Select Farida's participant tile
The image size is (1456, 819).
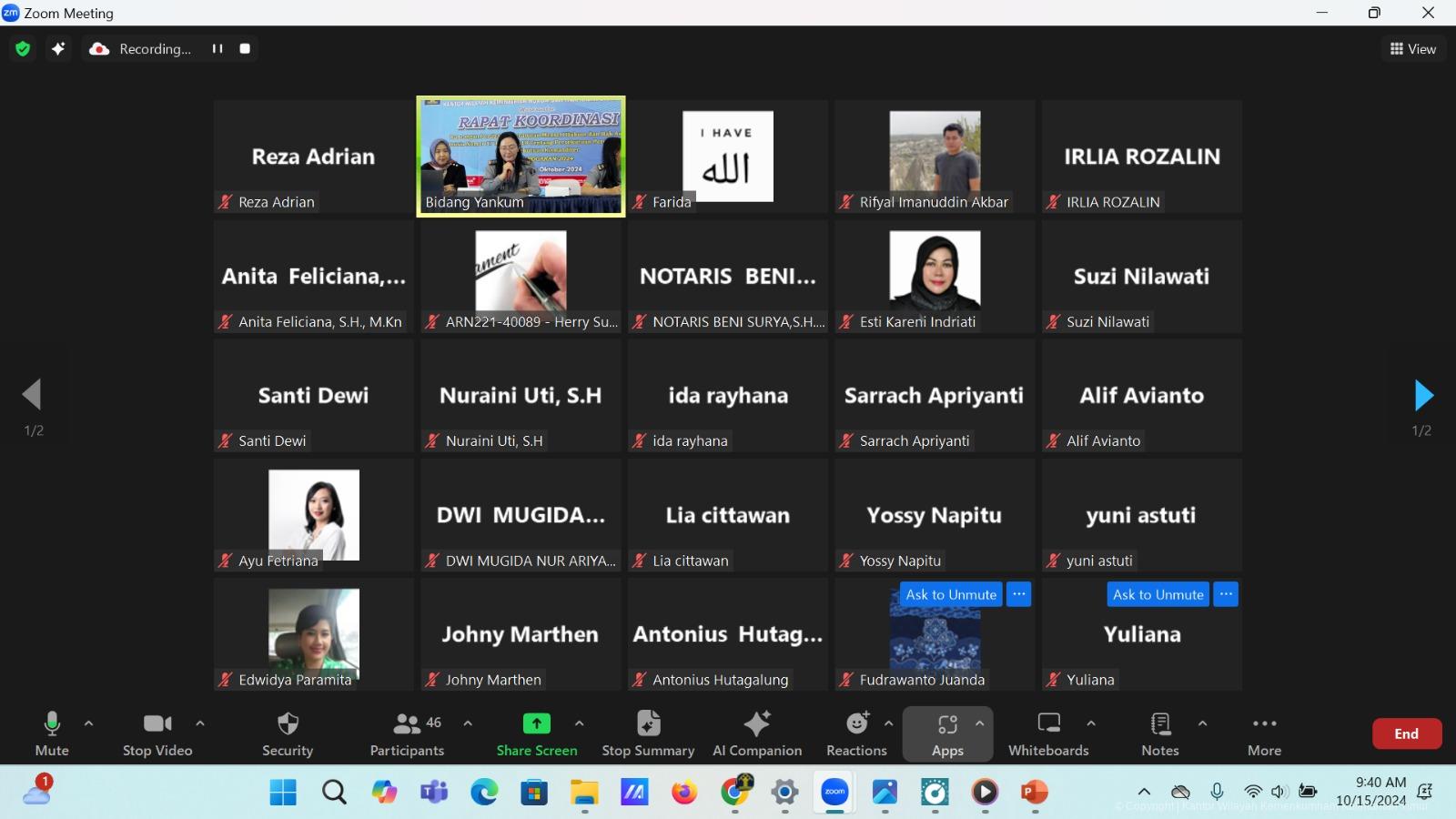pos(728,157)
